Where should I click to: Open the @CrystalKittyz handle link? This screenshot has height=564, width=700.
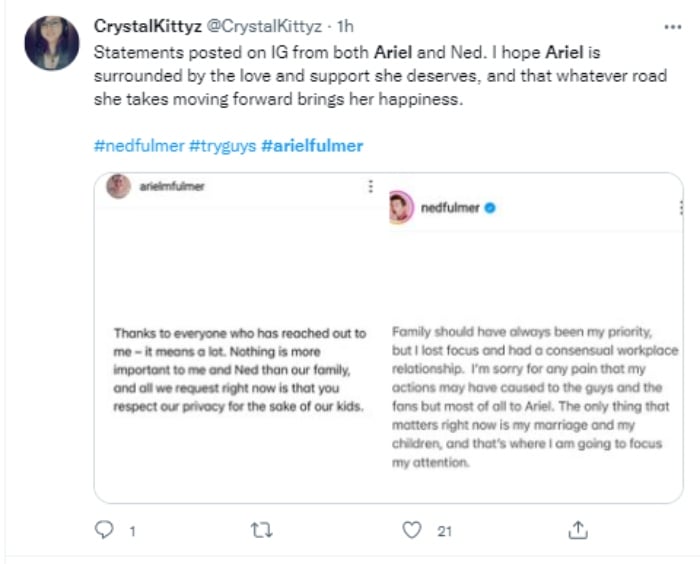point(264,26)
